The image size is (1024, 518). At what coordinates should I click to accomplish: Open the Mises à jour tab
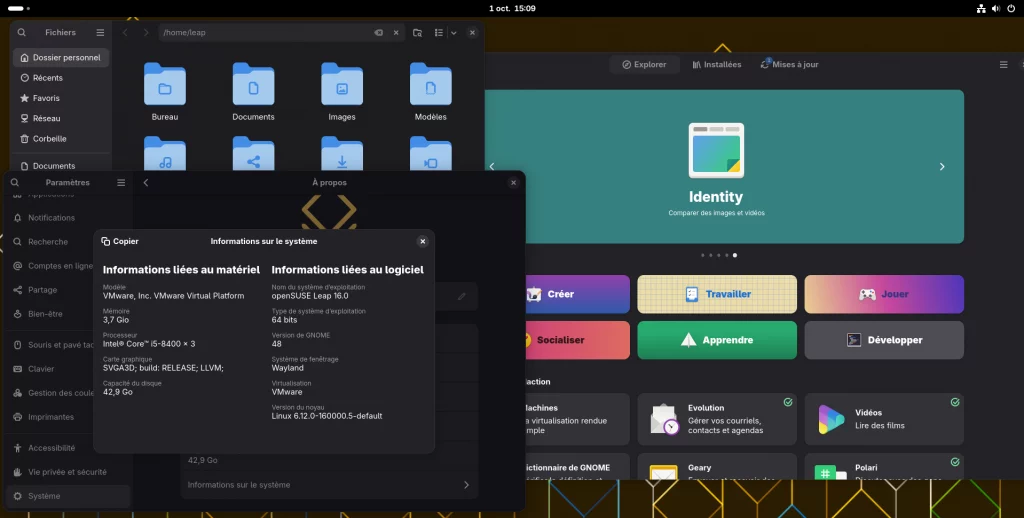[789, 65]
